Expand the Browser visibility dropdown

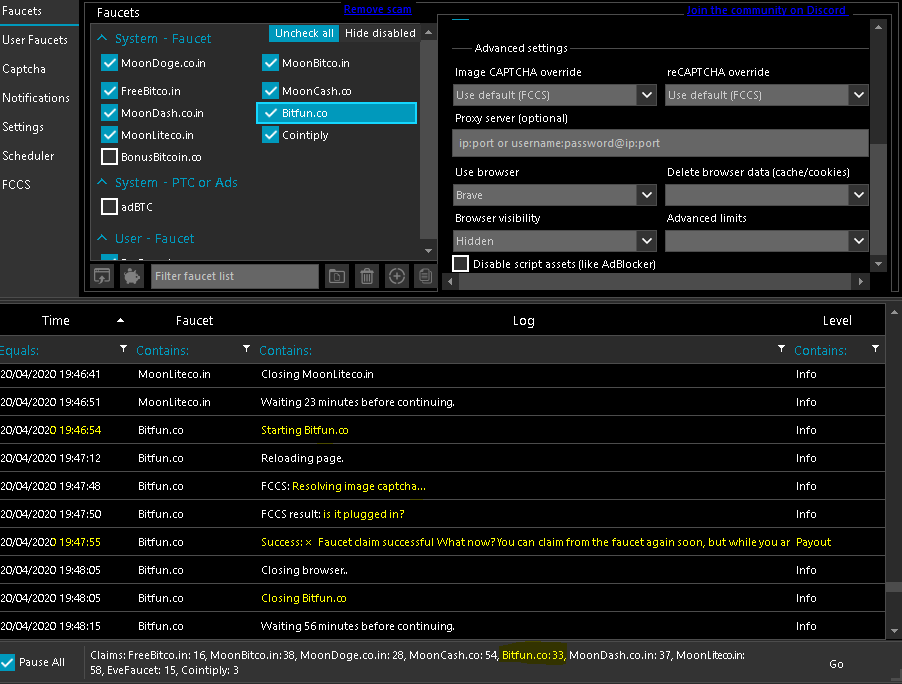(555, 241)
